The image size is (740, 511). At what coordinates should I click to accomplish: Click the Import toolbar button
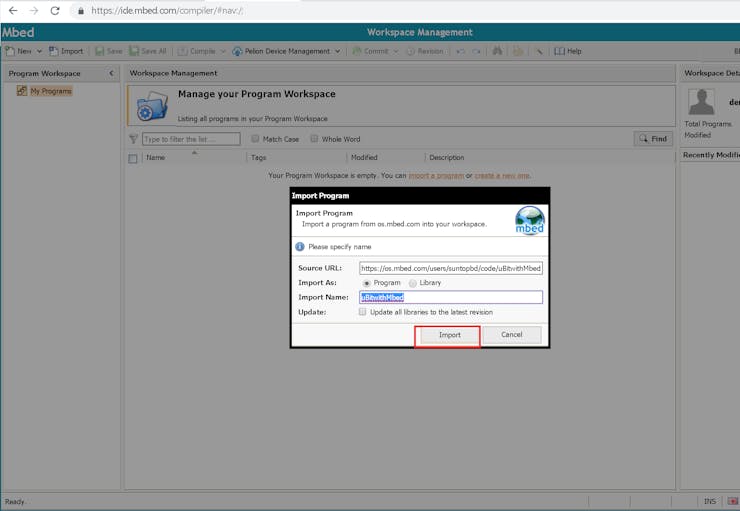coord(66,51)
